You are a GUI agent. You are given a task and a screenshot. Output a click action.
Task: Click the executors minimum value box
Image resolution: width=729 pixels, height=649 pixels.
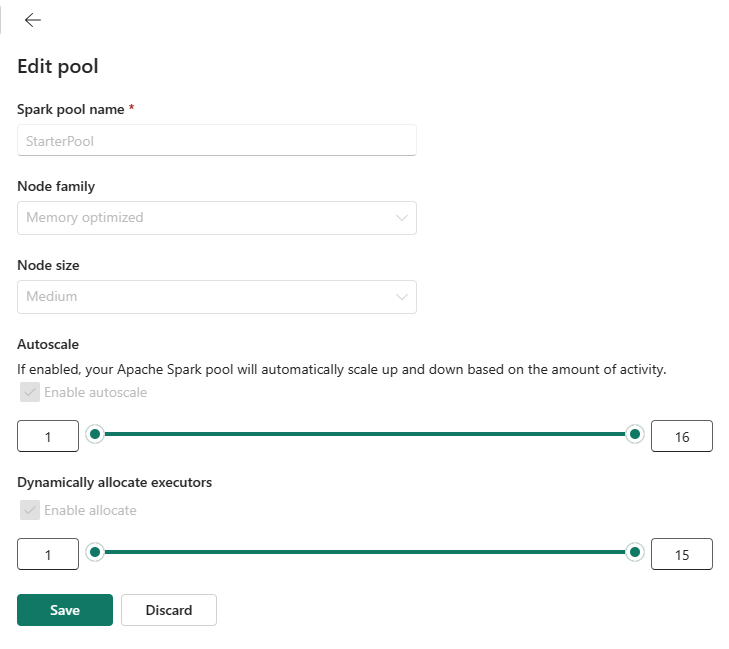48,554
